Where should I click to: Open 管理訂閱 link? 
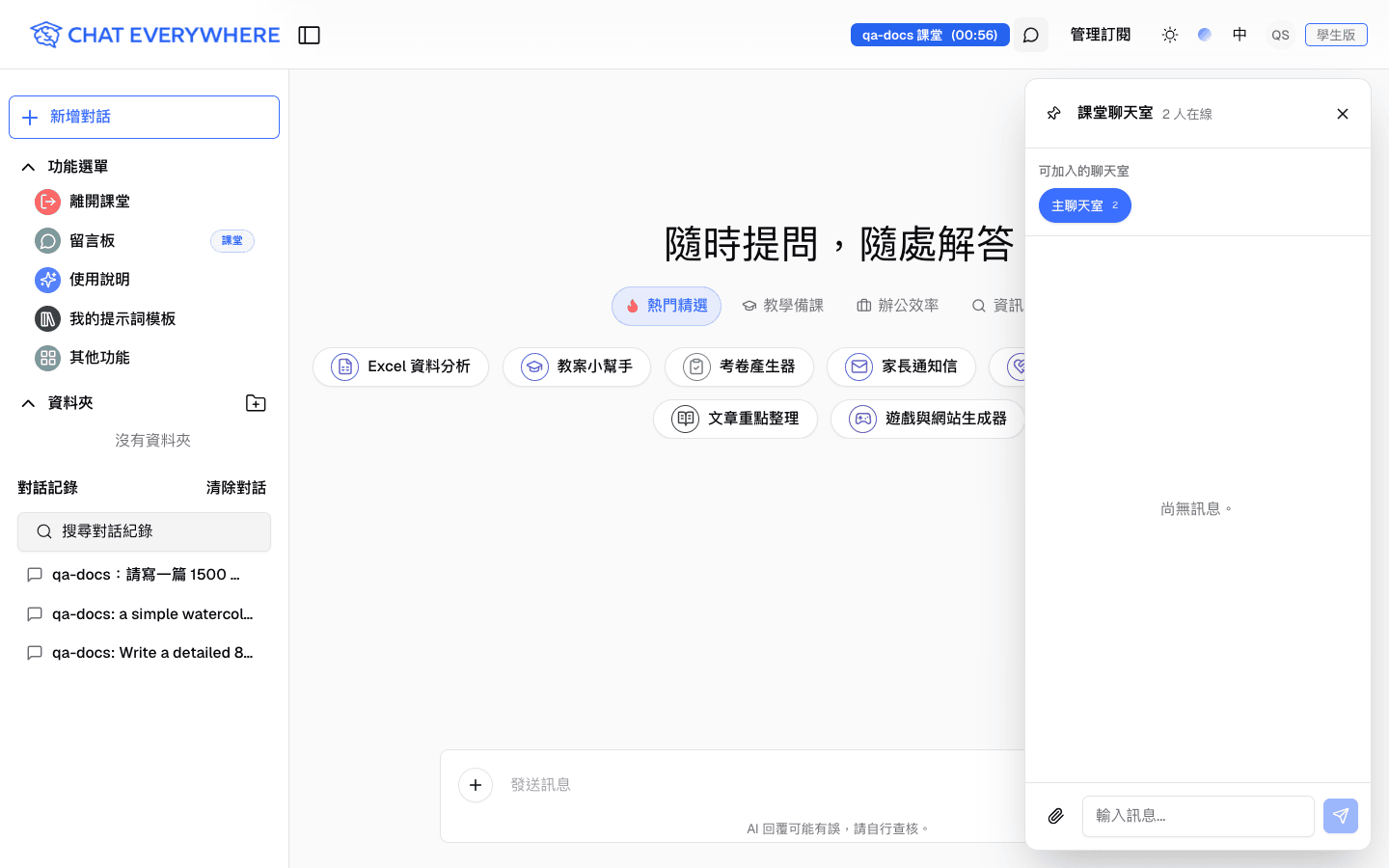pyautogui.click(x=1101, y=35)
